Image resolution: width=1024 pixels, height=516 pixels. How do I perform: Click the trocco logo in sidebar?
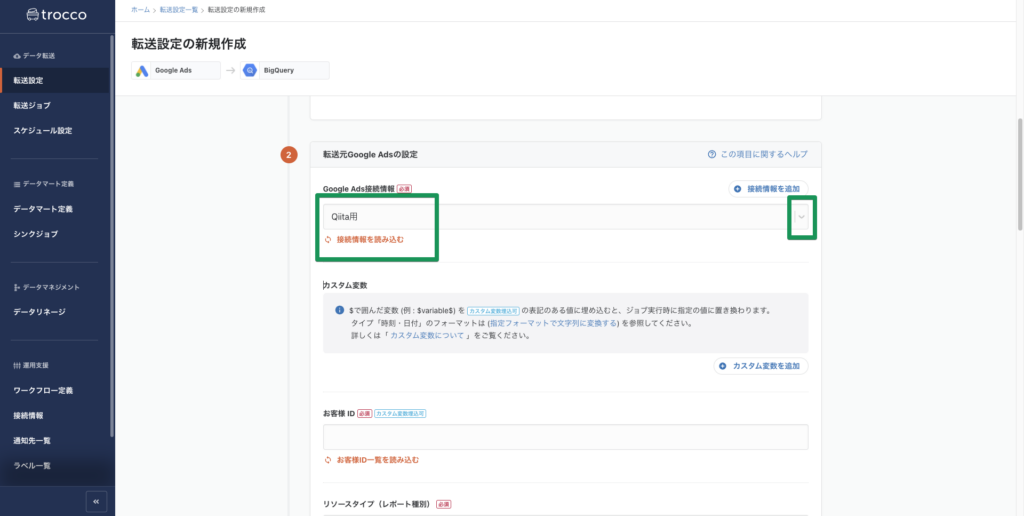coord(56,15)
